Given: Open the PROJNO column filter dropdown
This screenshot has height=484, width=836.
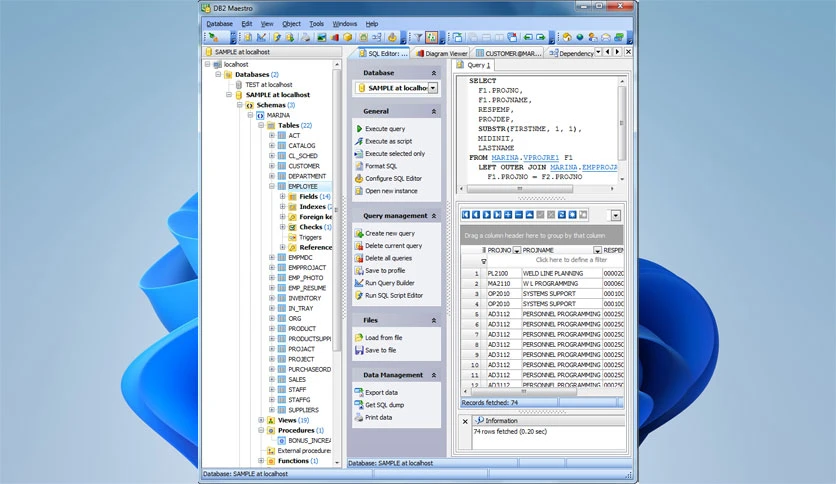Looking at the screenshot, I should pyautogui.click(x=516, y=251).
